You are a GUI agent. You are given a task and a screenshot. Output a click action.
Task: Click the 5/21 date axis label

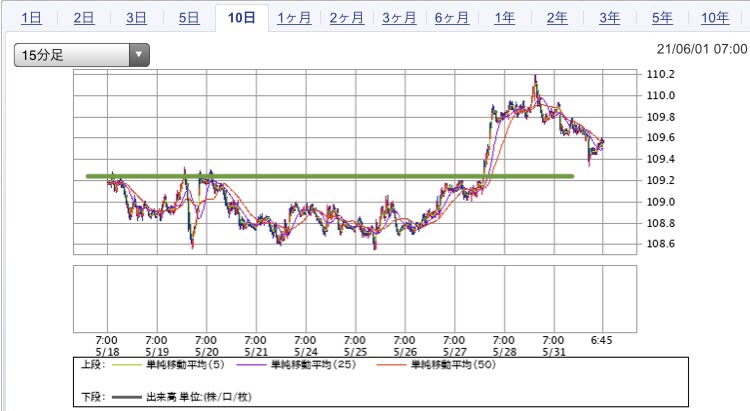(256, 352)
